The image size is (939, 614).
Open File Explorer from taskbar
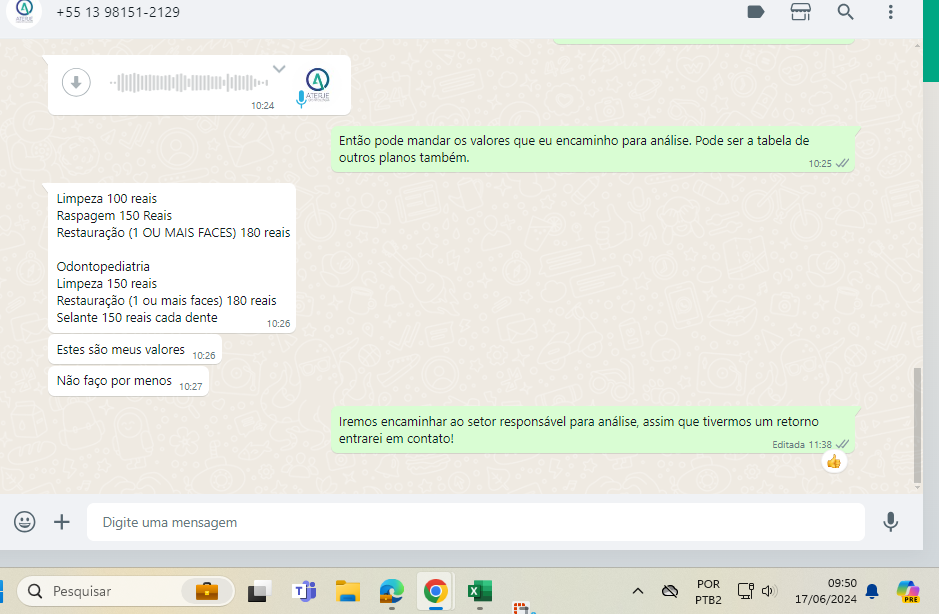pyautogui.click(x=348, y=591)
